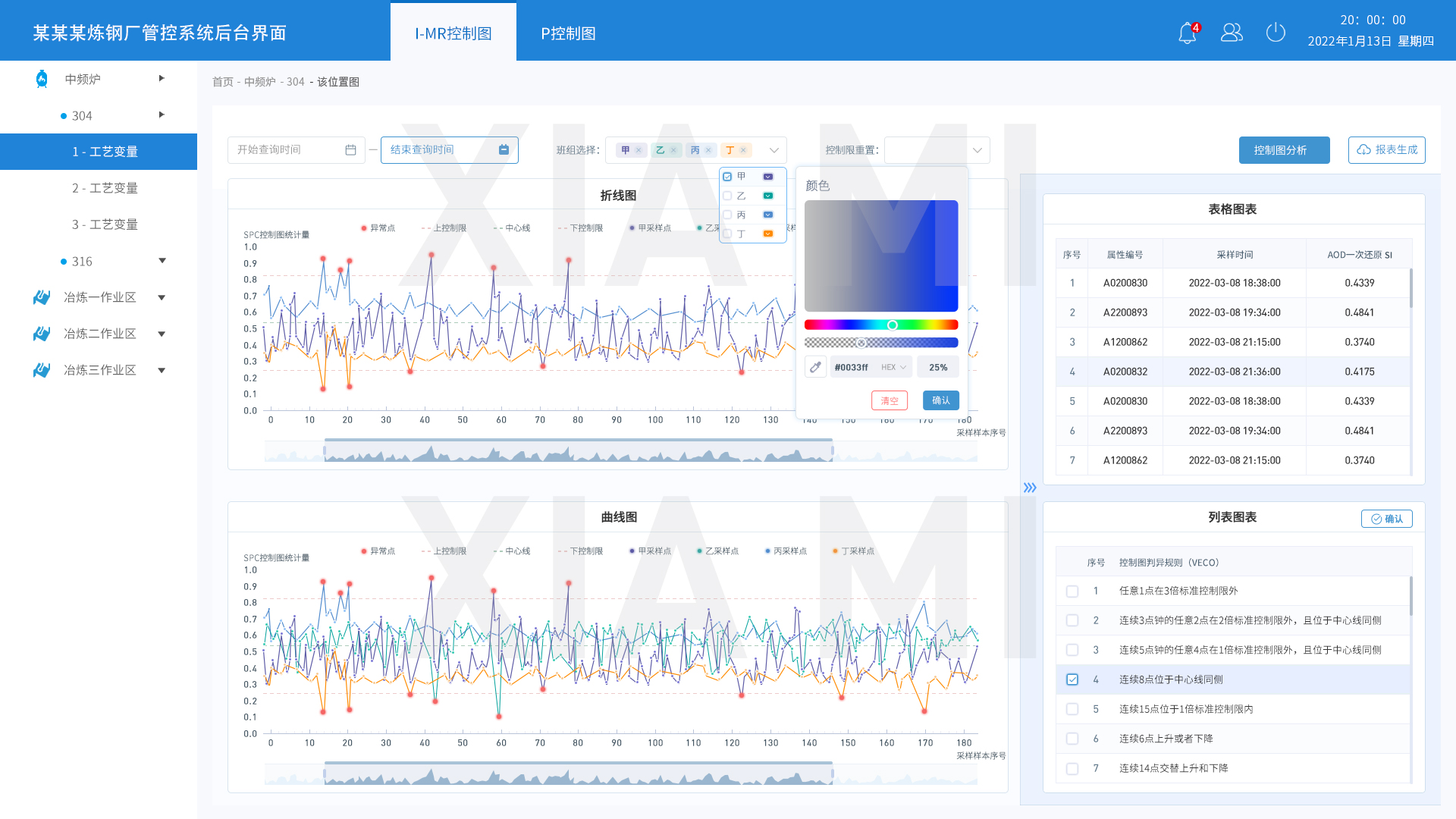
Task: Click the 报表生成 button
Action: (x=1386, y=150)
